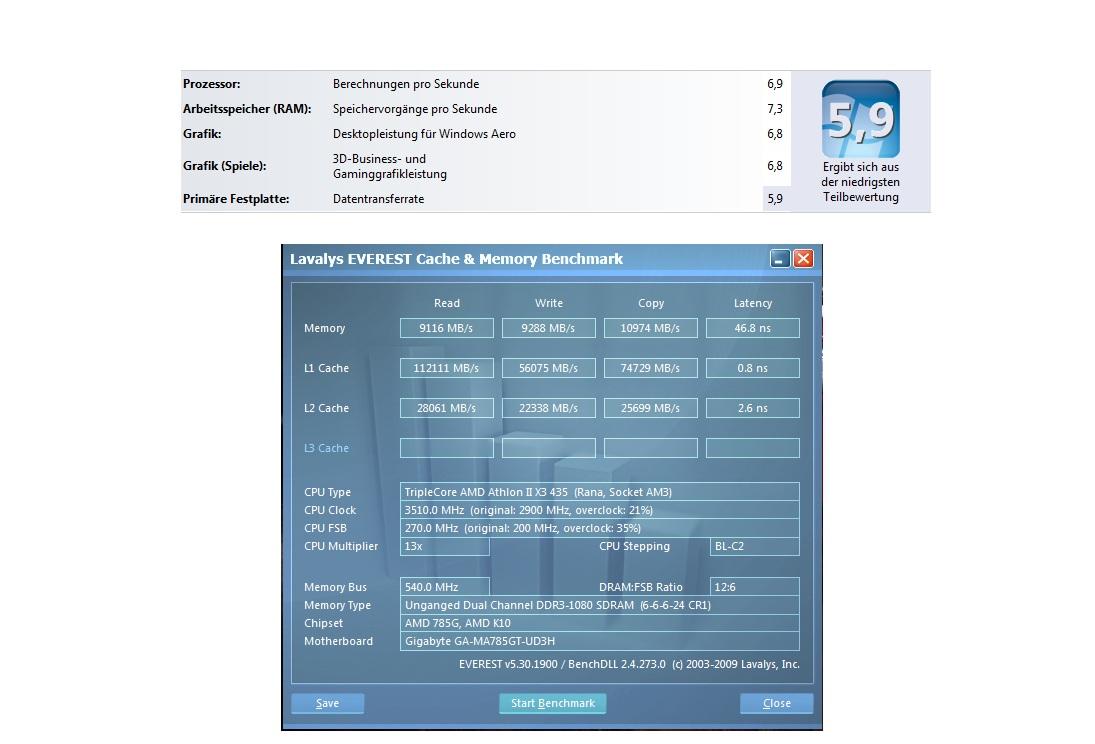Click Desktopleistung für Windows Aero description
Screen dimensions: 1095x744
coord(424,134)
